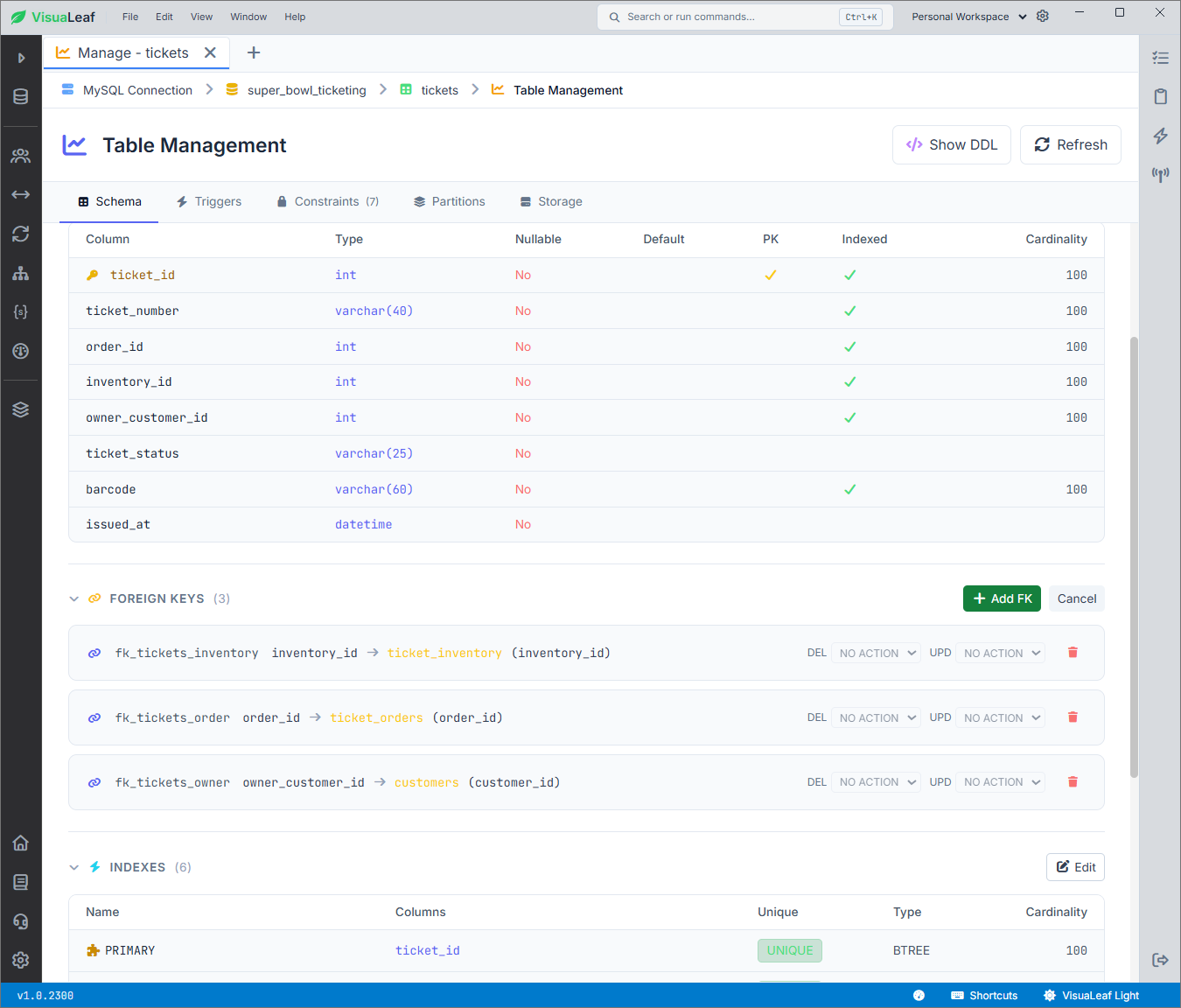Add a new tab with plus icon

point(254,52)
